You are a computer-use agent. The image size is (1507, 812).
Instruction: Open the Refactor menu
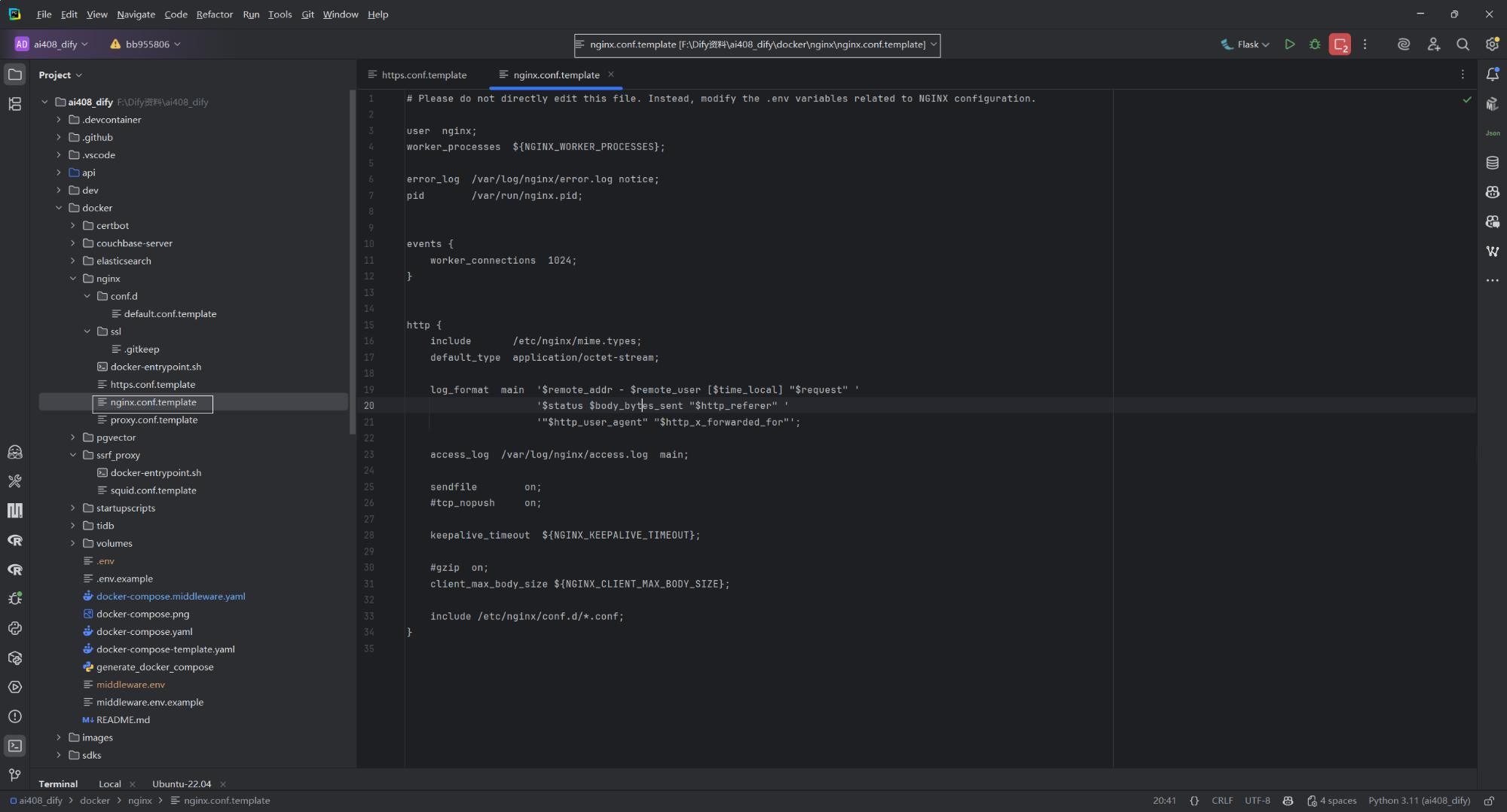tap(214, 14)
